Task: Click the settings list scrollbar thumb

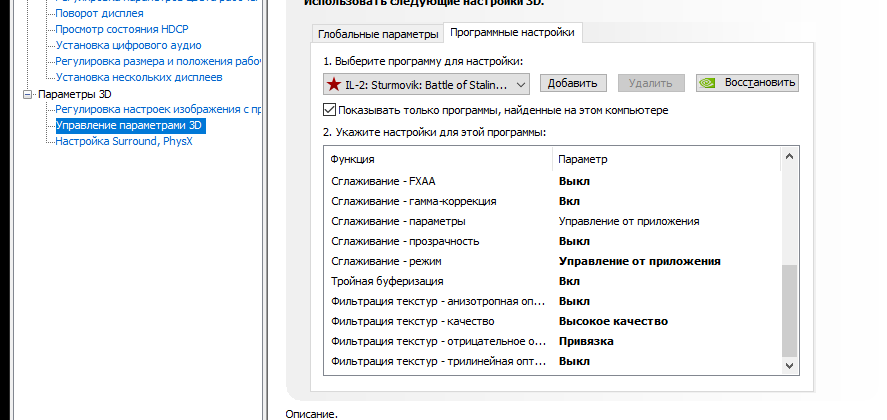Action: (790, 310)
